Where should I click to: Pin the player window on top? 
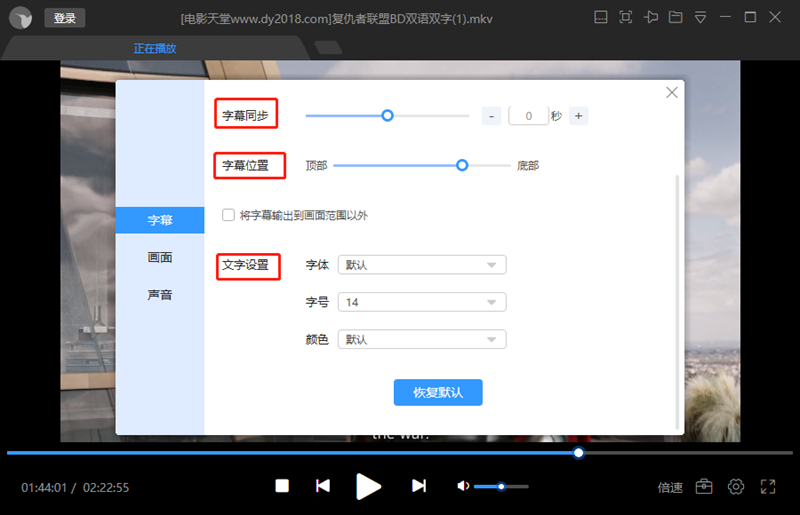[x=651, y=17]
